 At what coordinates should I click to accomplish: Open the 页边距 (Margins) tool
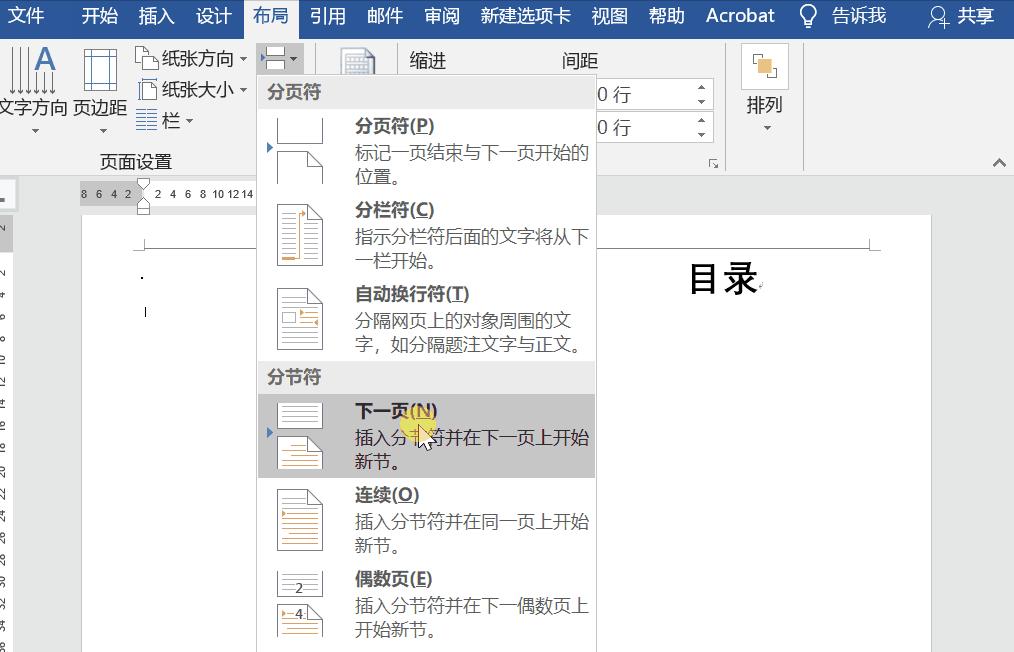tap(99, 88)
